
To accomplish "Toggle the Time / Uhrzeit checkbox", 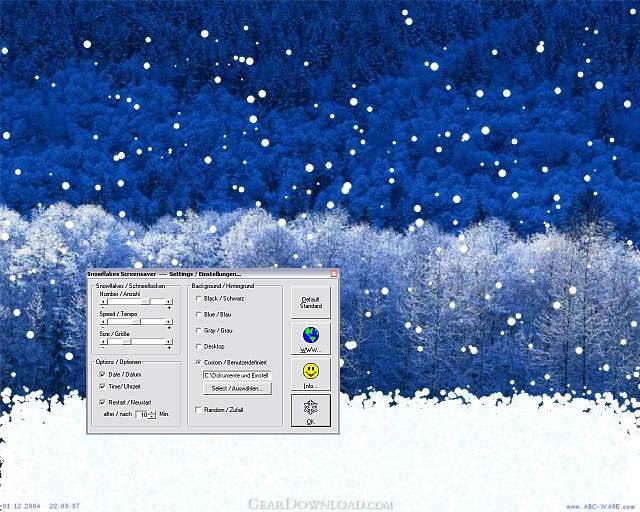I will (102, 386).
